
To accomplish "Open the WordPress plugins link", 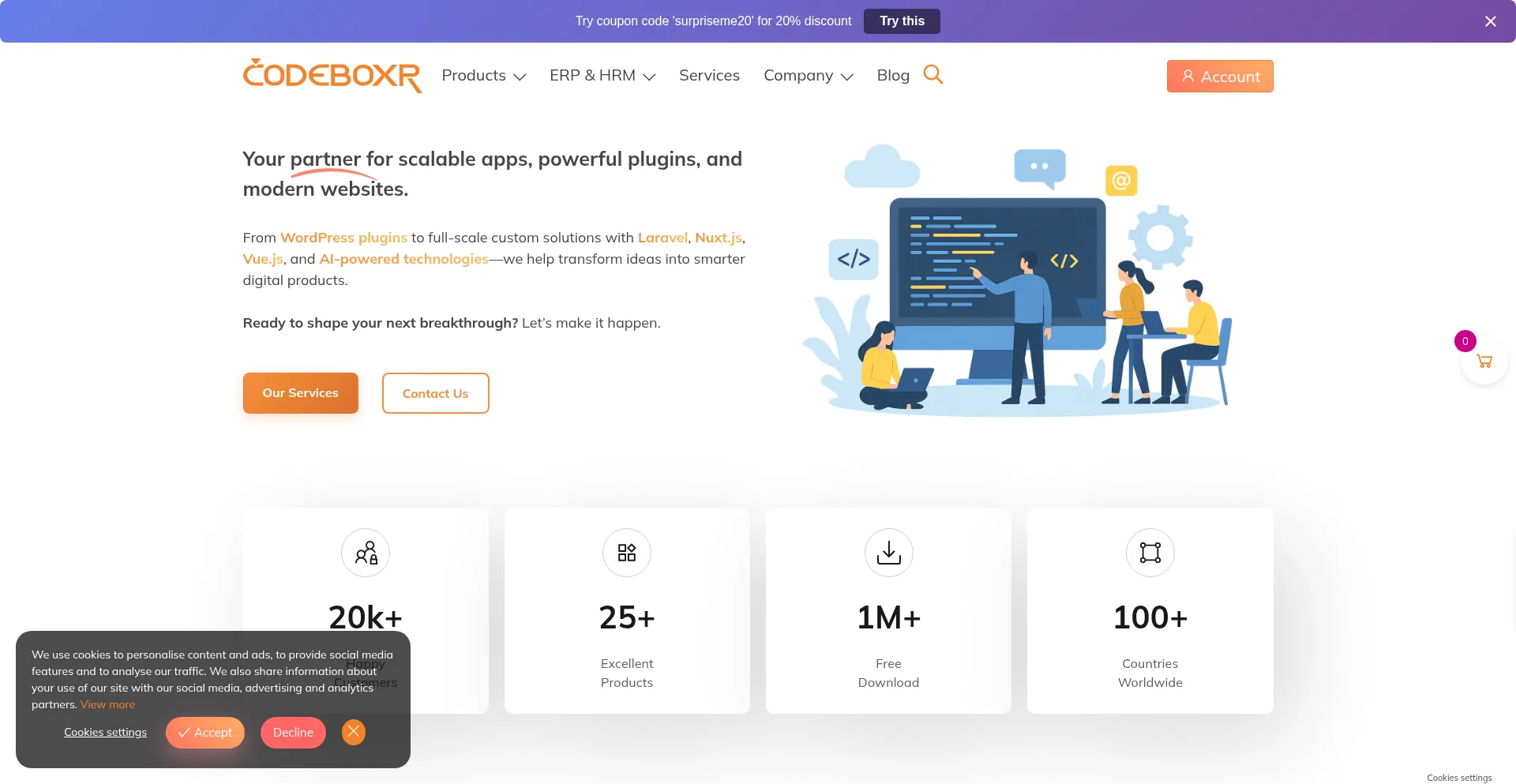I will click(x=343, y=237).
